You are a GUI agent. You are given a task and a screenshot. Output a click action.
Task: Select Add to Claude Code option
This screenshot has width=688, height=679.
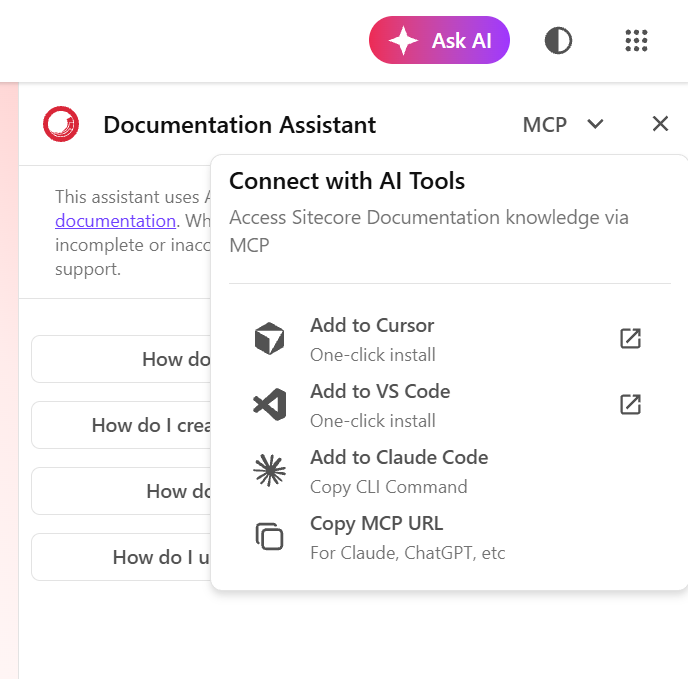pyautogui.click(x=449, y=471)
